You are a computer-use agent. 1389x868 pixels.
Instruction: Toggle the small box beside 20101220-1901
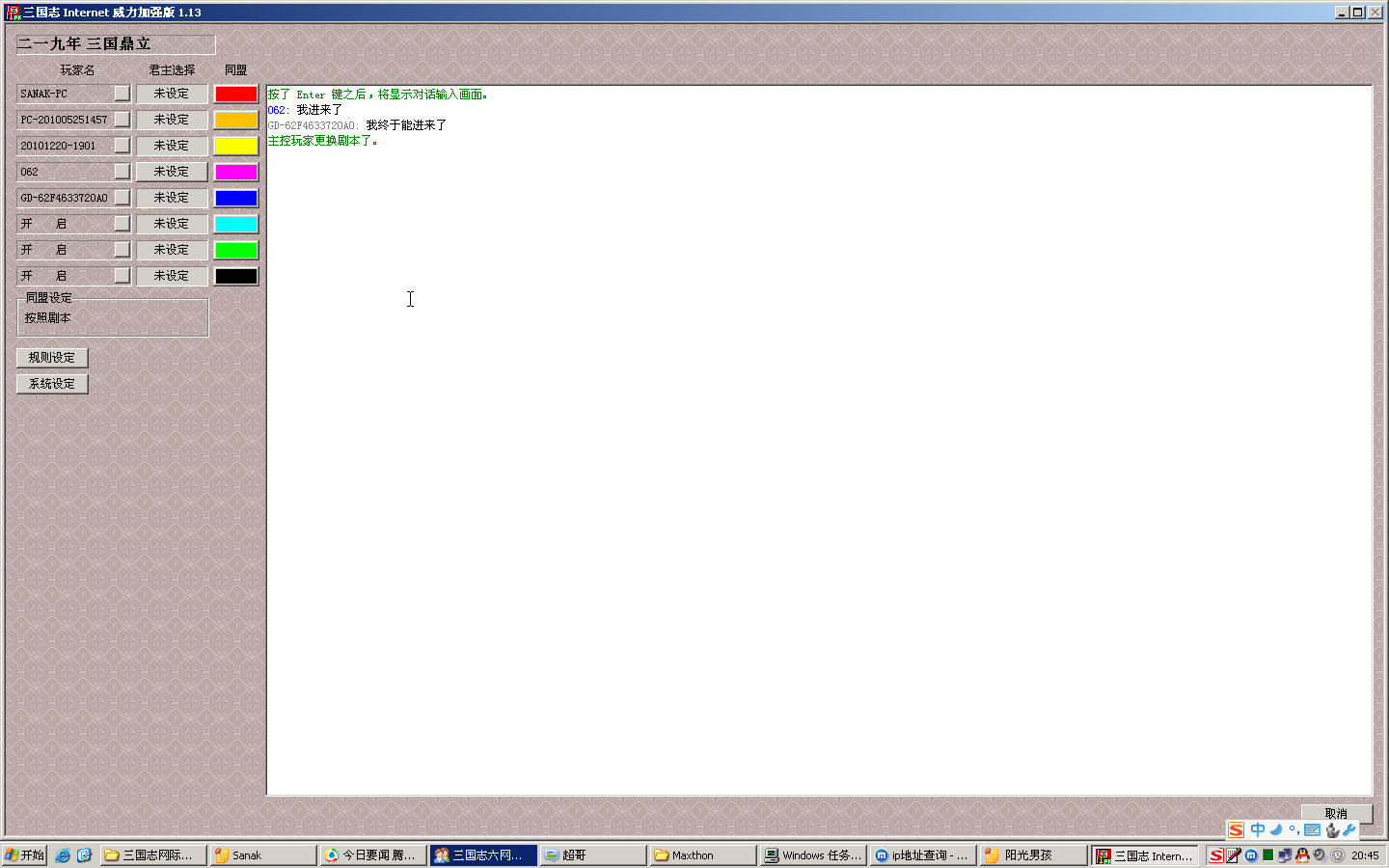[122, 146]
